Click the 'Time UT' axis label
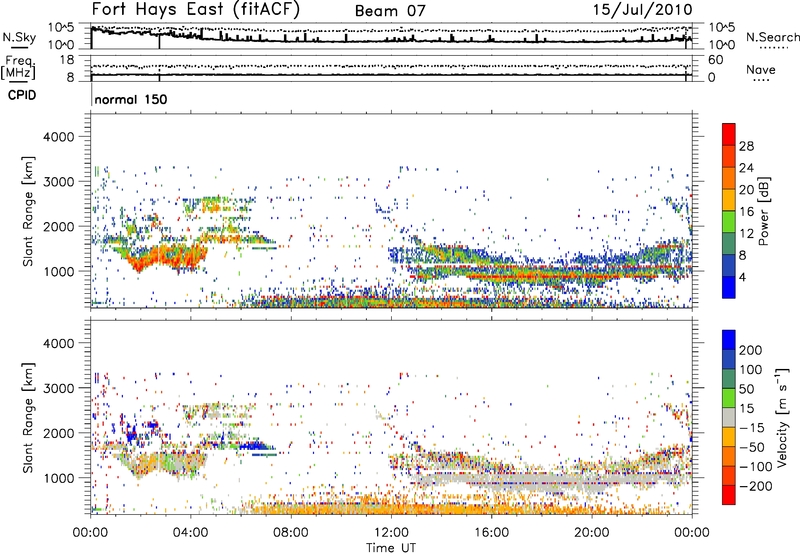The width and height of the screenshot is (800, 554). coord(391,548)
